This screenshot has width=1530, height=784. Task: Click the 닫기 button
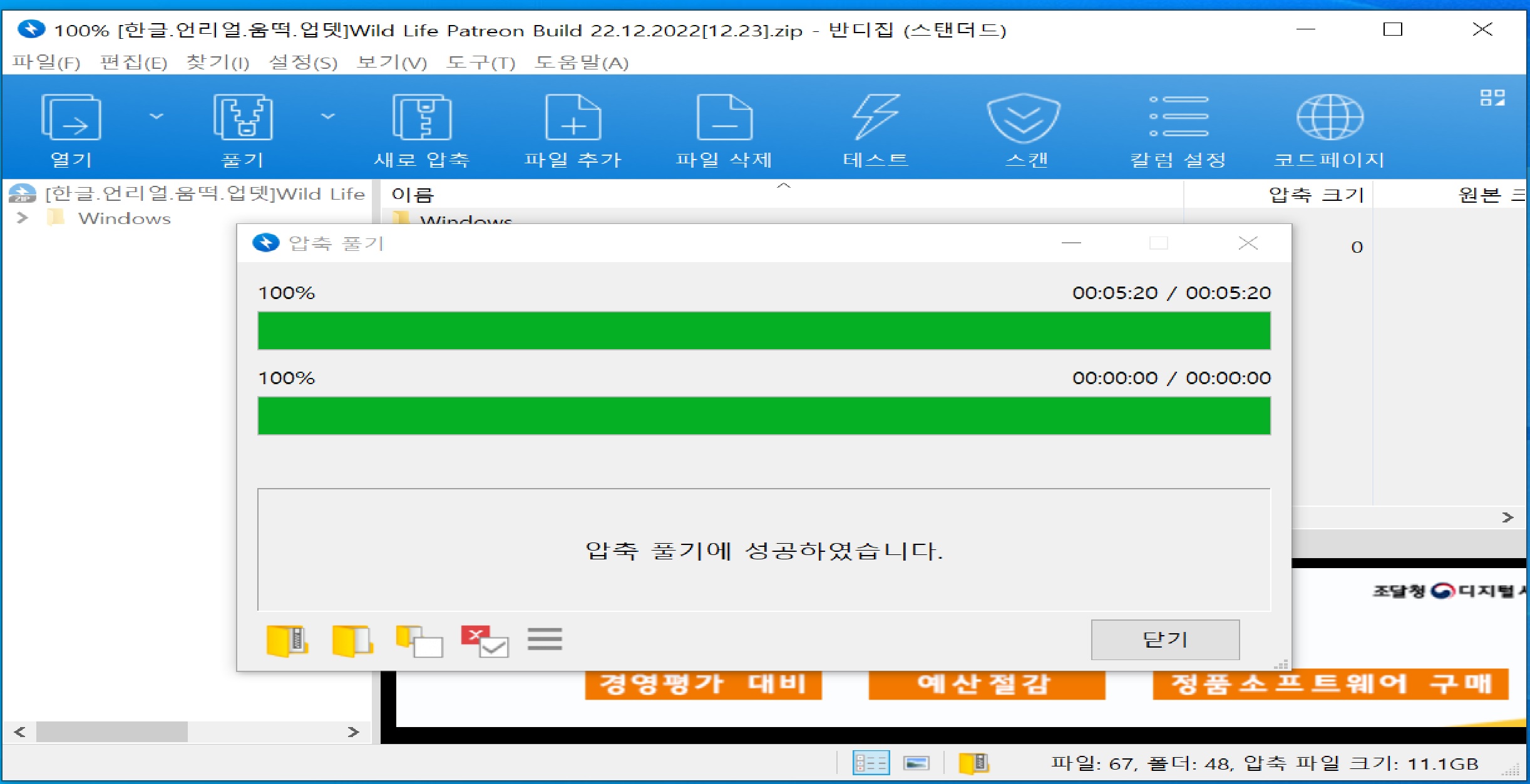point(1164,639)
